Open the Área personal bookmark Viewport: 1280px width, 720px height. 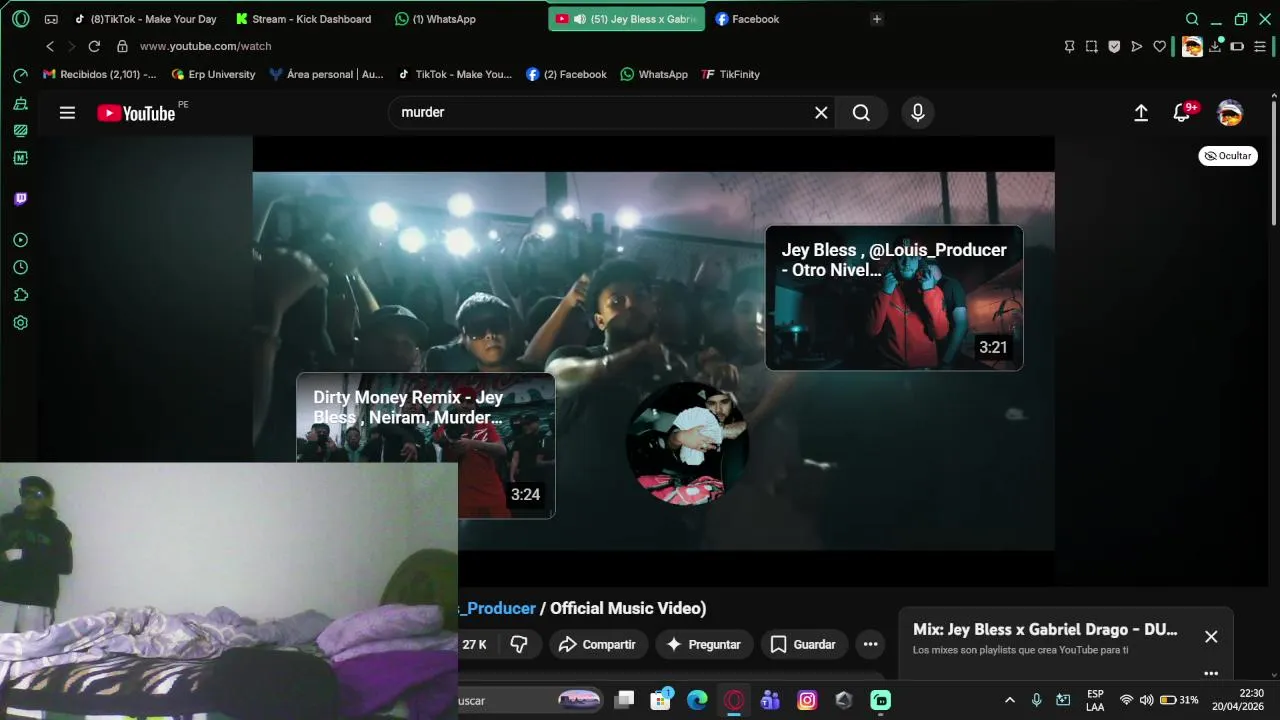[x=326, y=74]
